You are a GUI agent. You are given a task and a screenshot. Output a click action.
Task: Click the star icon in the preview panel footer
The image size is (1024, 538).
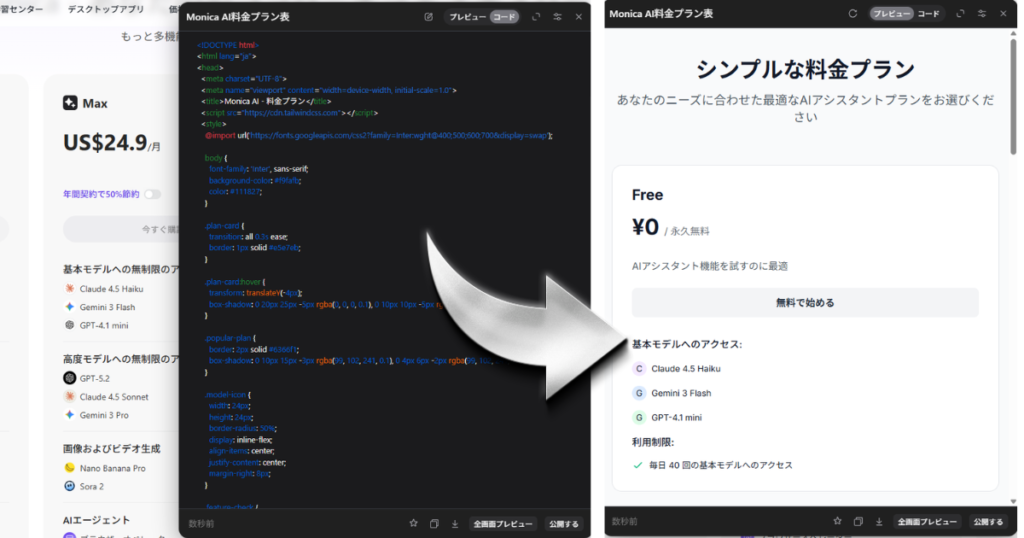pos(837,521)
